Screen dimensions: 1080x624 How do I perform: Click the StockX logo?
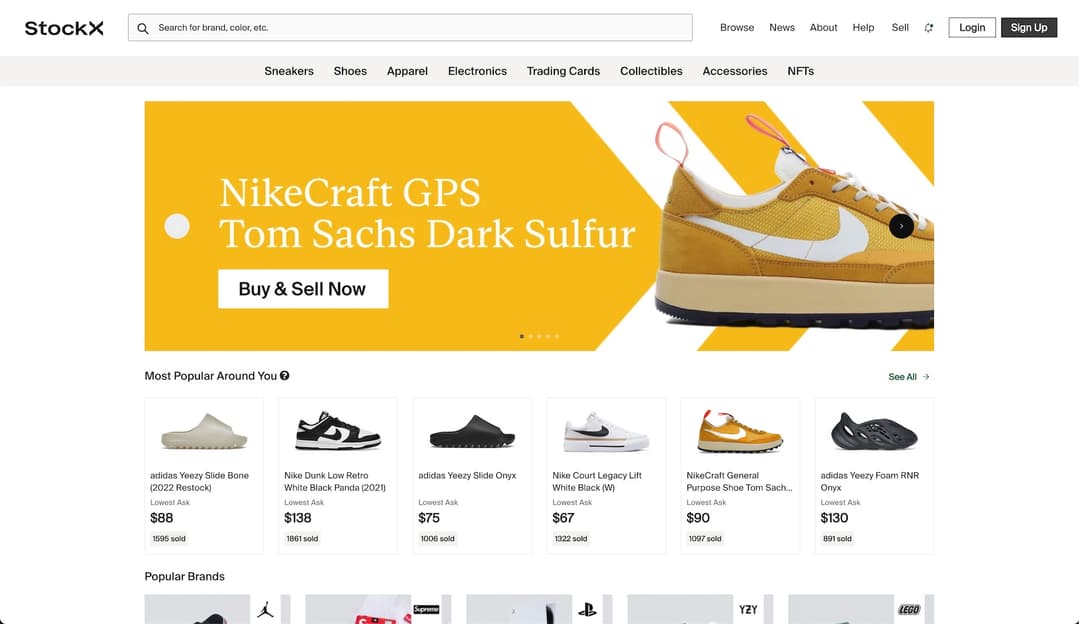click(x=64, y=28)
